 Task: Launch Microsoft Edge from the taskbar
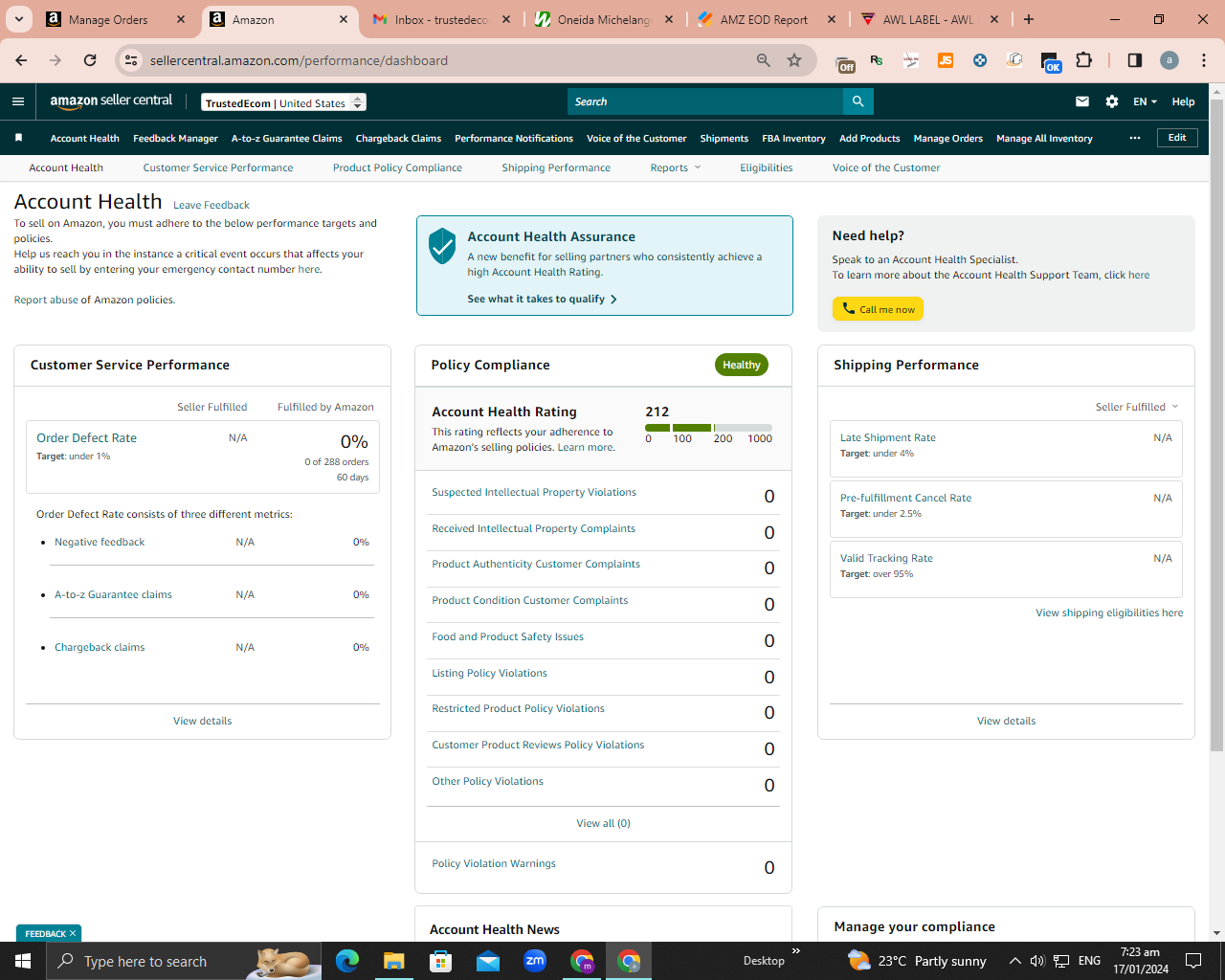(x=347, y=961)
